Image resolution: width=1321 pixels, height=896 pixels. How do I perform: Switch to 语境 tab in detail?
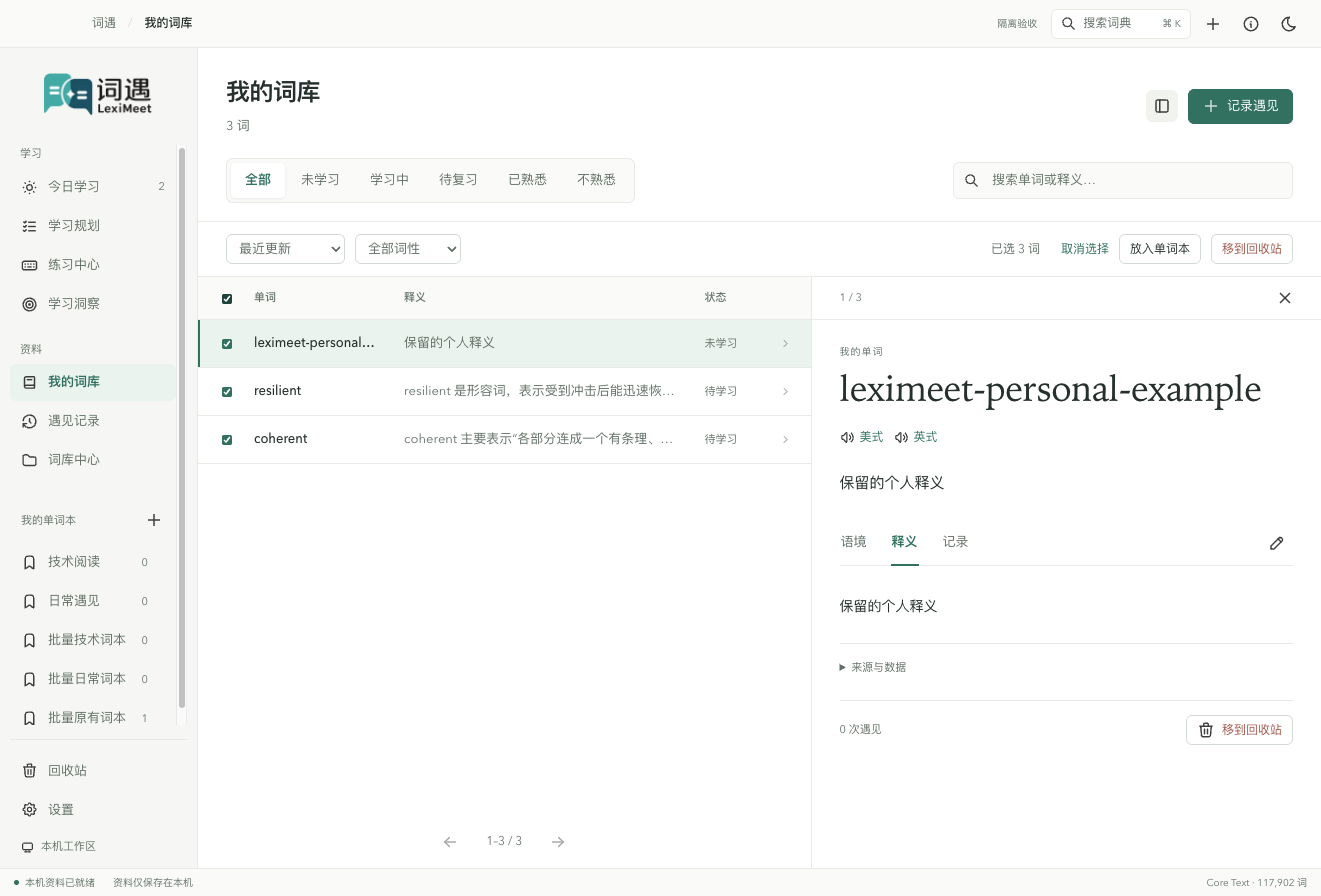click(x=853, y=542)
